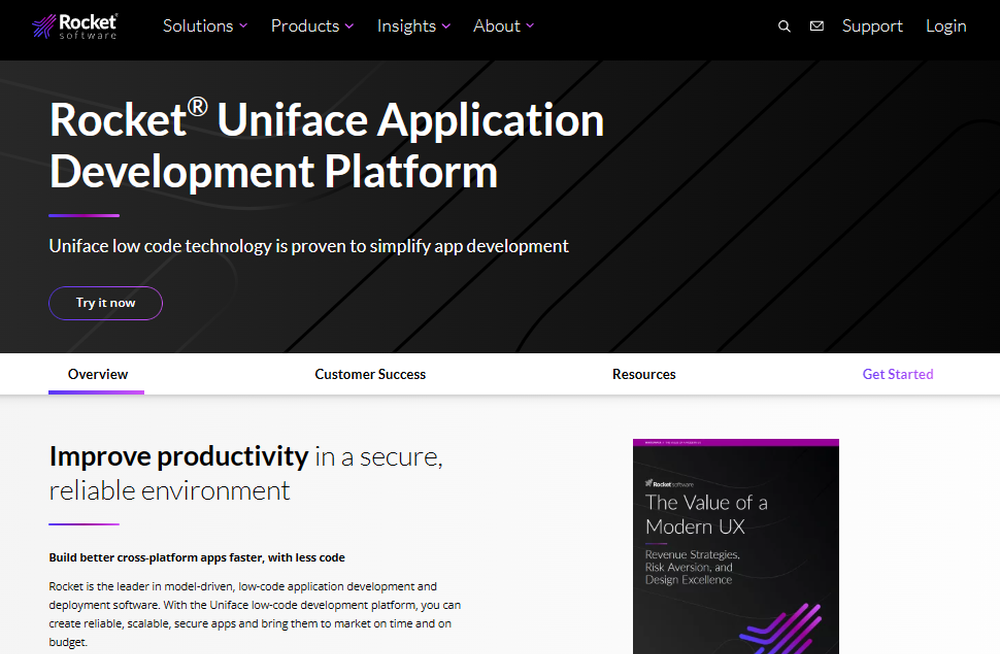Expand the About chevron
The height and width of the screenshot is (654, 1000).
click(529, 26)
